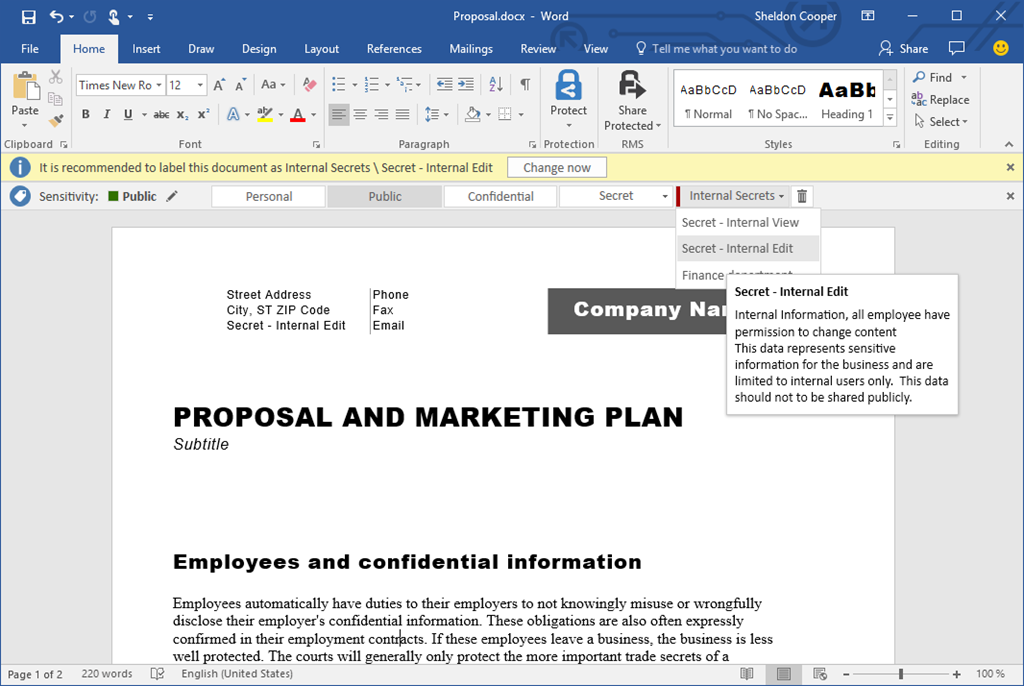The image size is (1024, 686).
Task: Click the Protect lock icon
Action: click(568, 87)
